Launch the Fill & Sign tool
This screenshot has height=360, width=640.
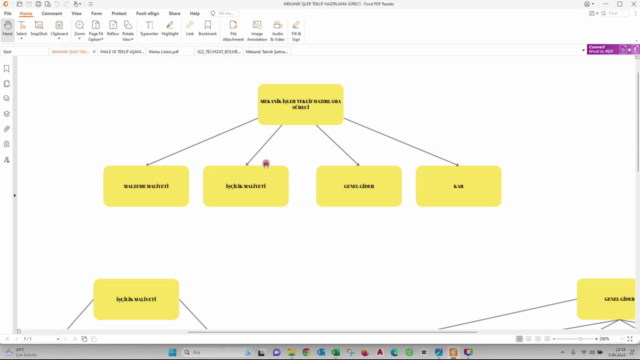tap(296, 31)
